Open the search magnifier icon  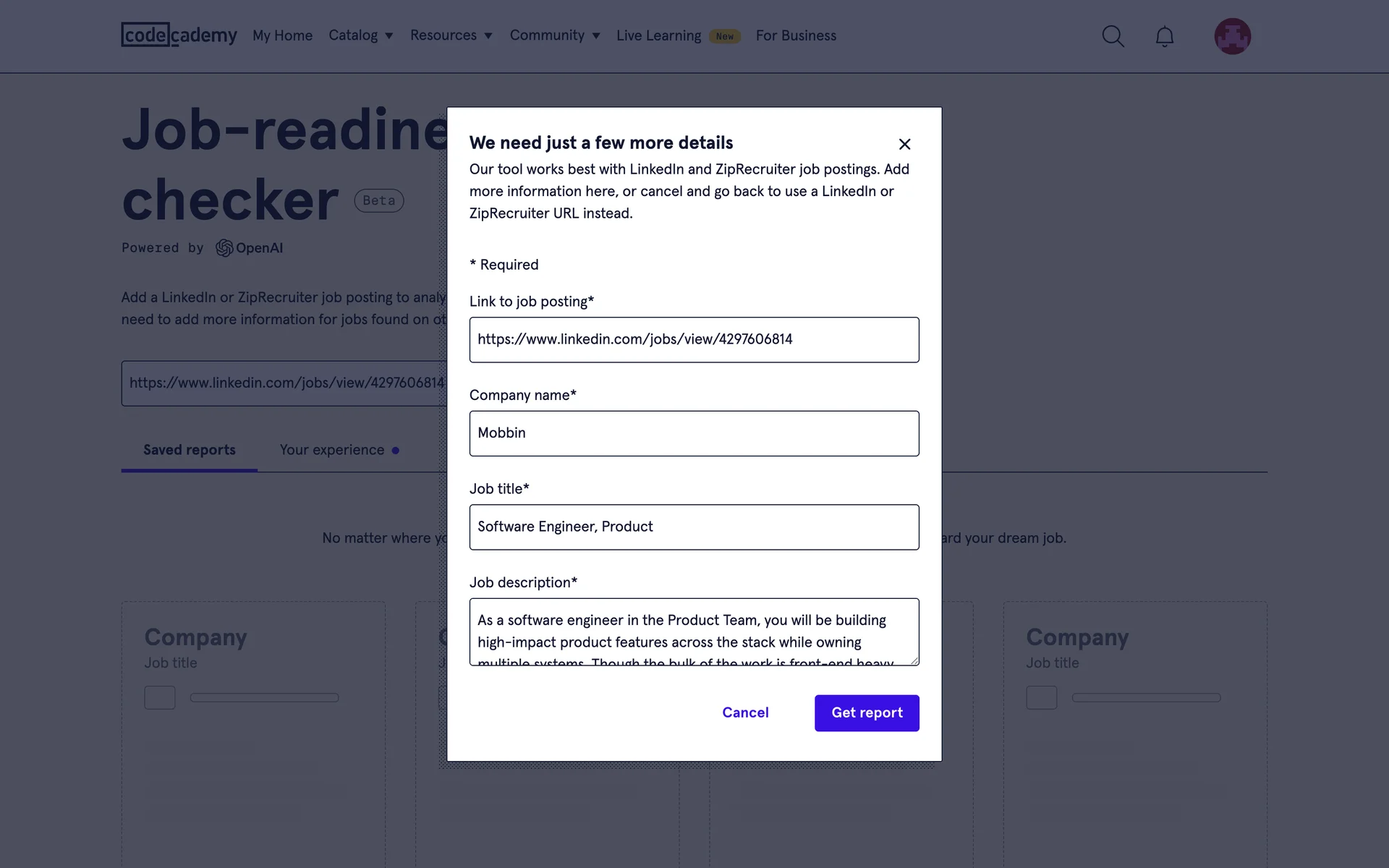1113,36
